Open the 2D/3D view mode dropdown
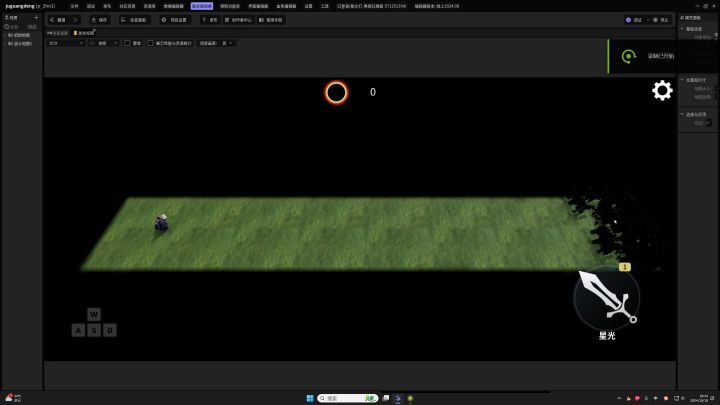Screen dimensions: 720x405 coord(66,43)
